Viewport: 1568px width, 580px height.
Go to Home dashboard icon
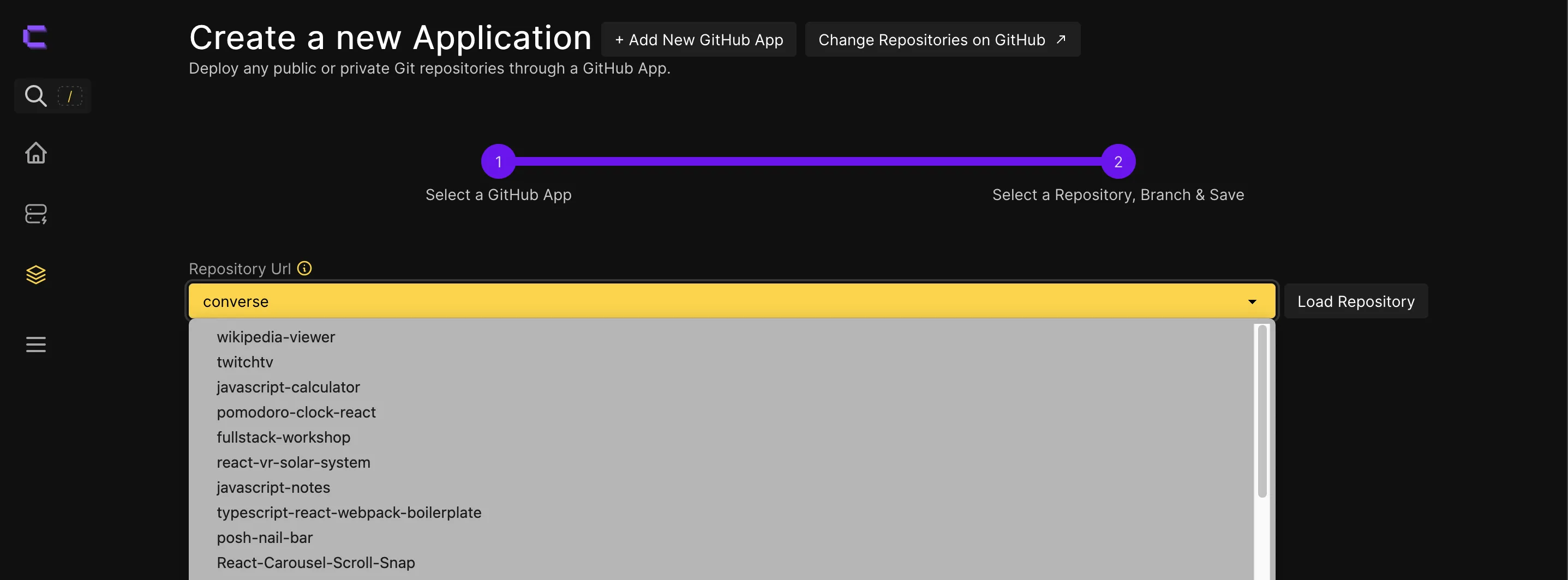pyautogui.click(x=36, y=153)
